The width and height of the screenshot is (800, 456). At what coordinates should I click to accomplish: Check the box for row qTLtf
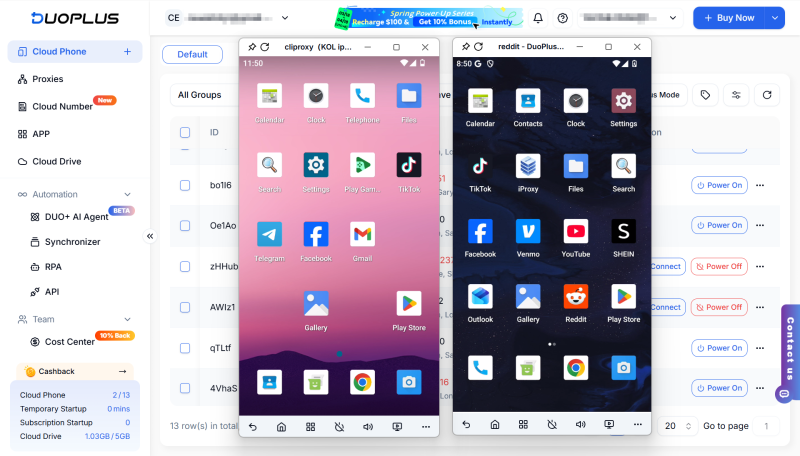pos(185,348)
